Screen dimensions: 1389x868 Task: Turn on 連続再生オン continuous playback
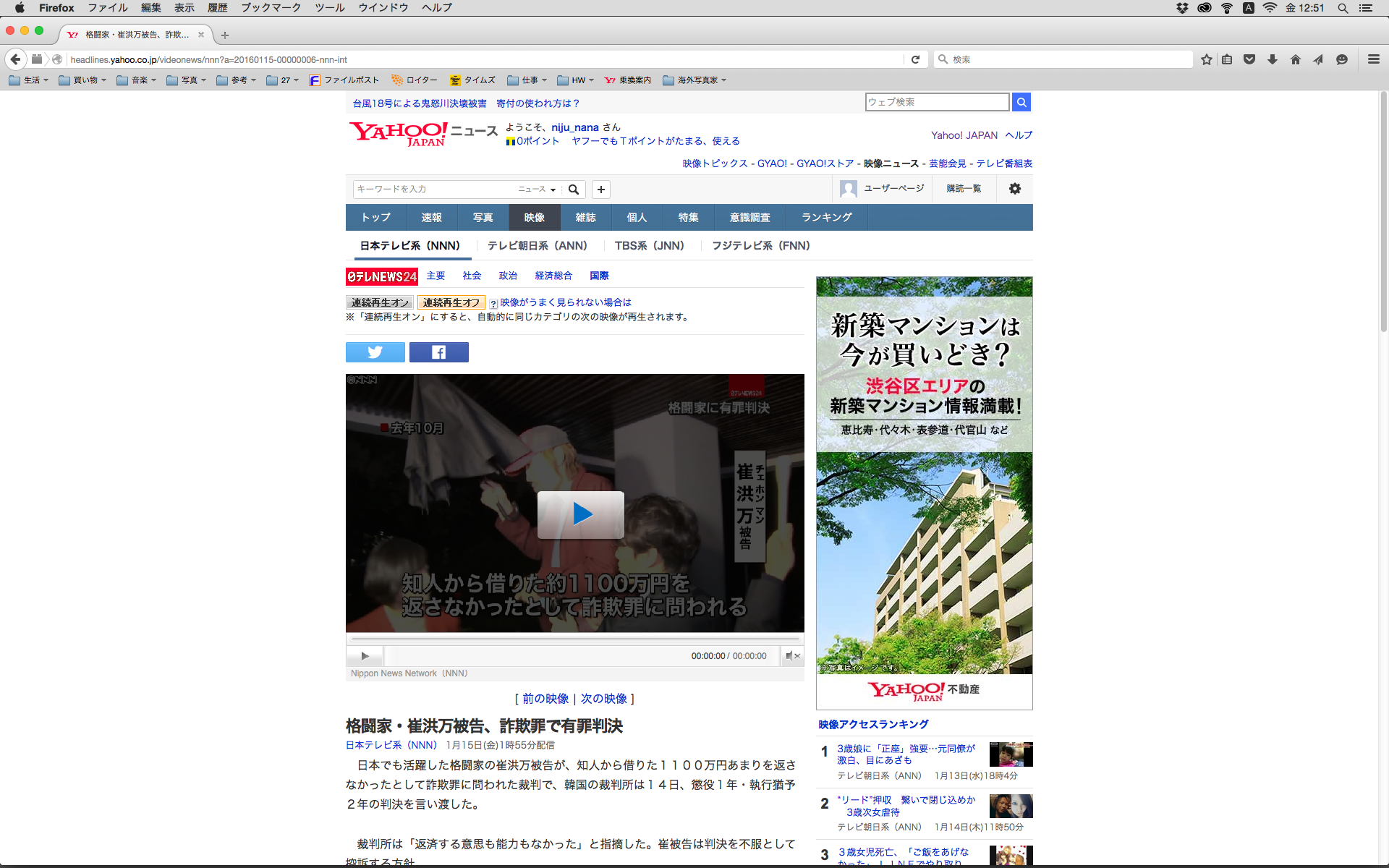(x=380, y=302)
